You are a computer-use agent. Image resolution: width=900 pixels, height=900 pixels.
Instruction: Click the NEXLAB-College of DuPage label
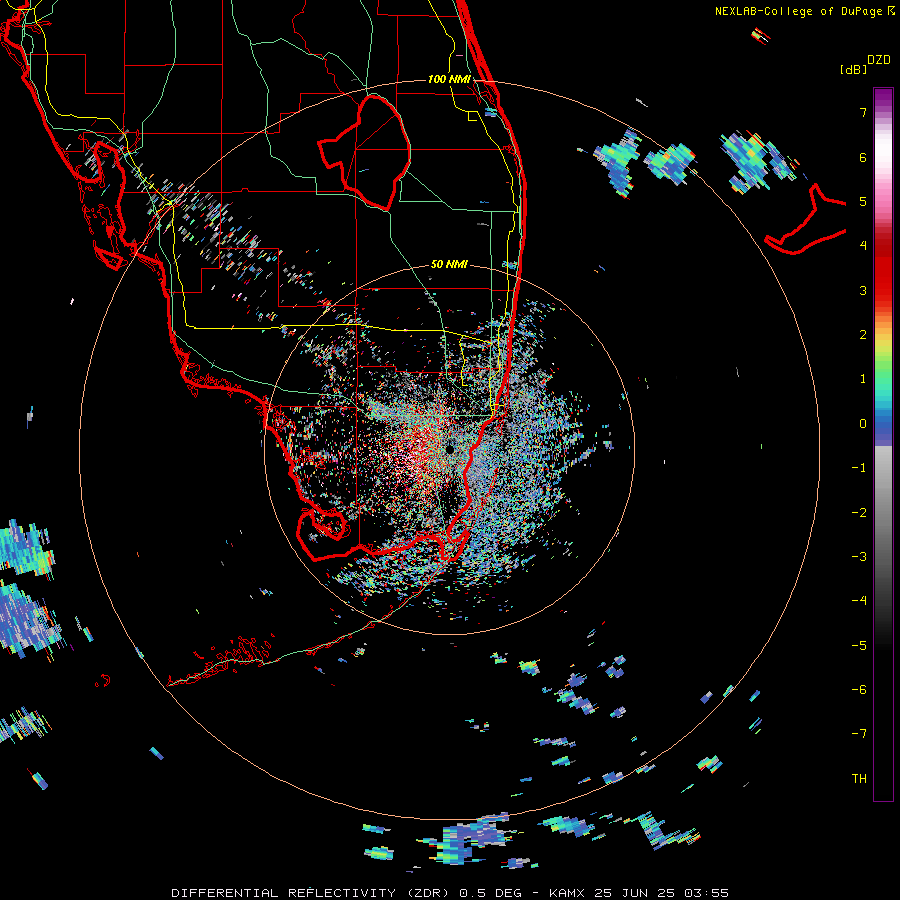(x=803, y=11)
